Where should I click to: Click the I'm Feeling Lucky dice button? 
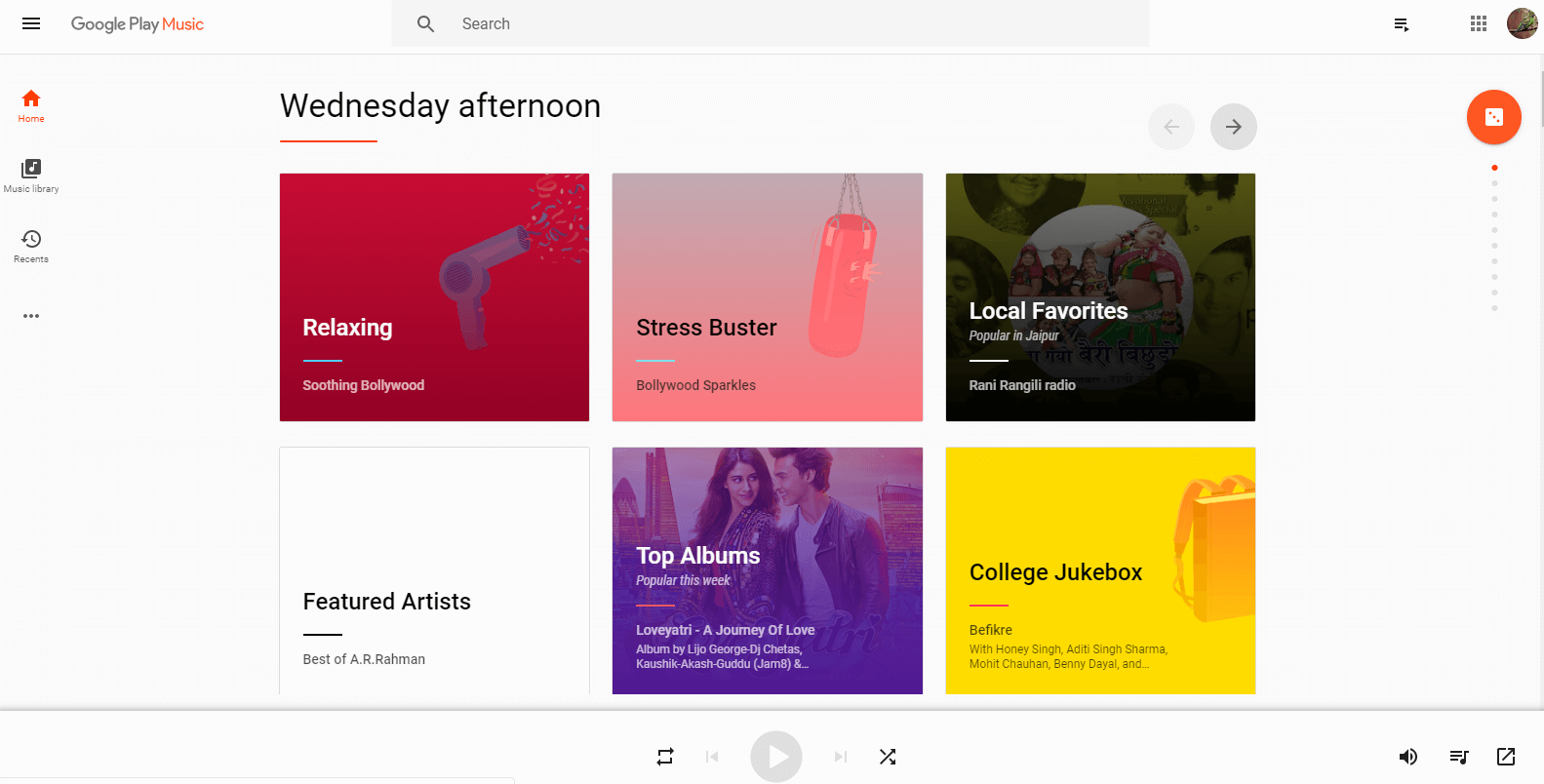[x=1494, y=117]
